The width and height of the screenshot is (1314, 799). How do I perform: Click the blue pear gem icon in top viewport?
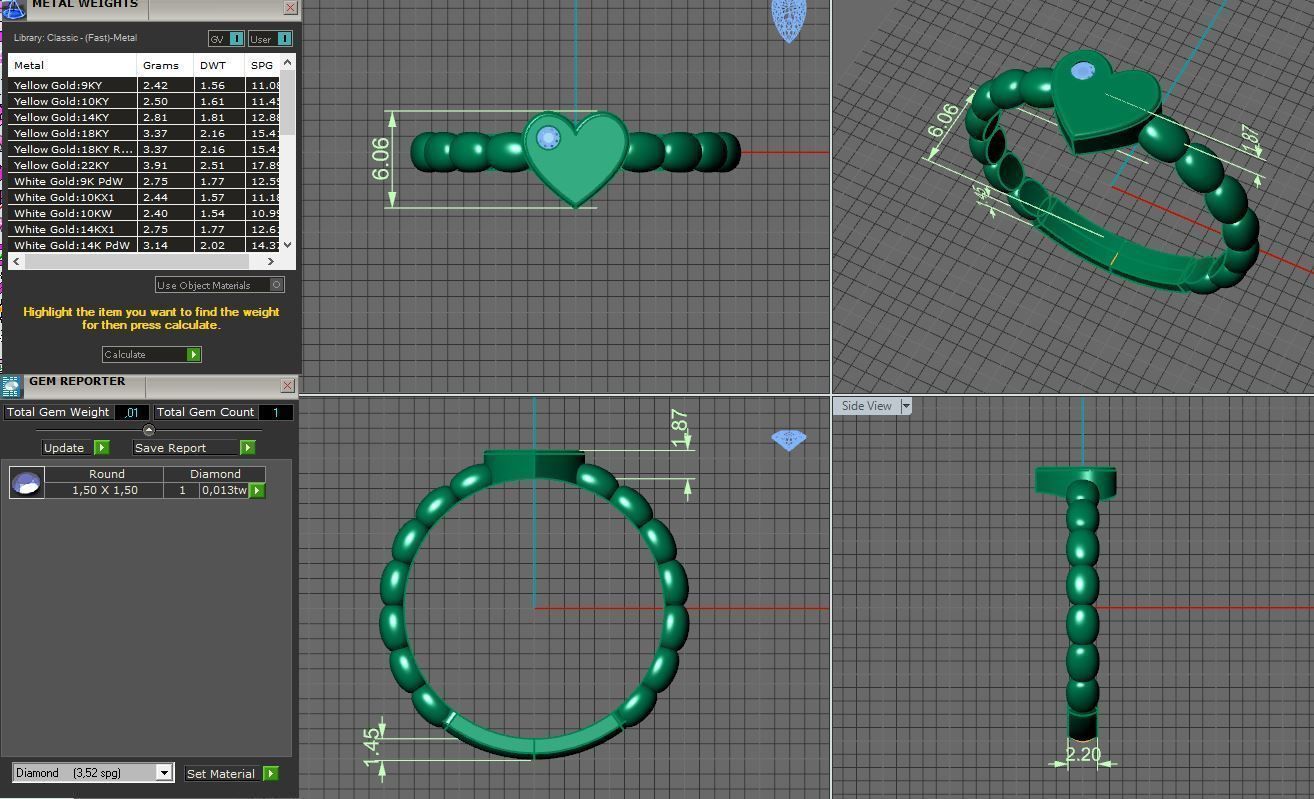(x=789, y=21)
